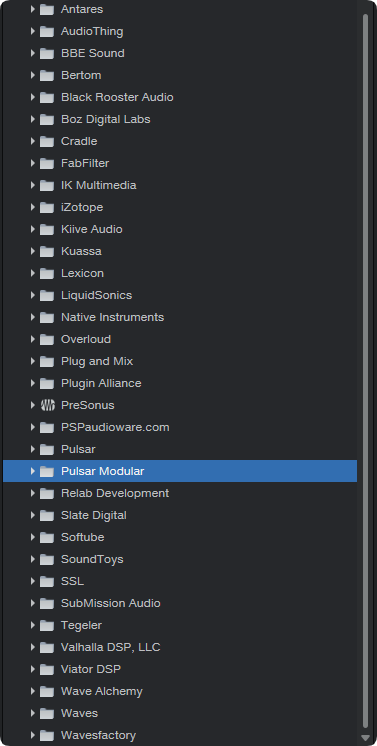Expand the Bertom folder arrow
Viewport: 377px width, 746px height.
click(33, 75)
